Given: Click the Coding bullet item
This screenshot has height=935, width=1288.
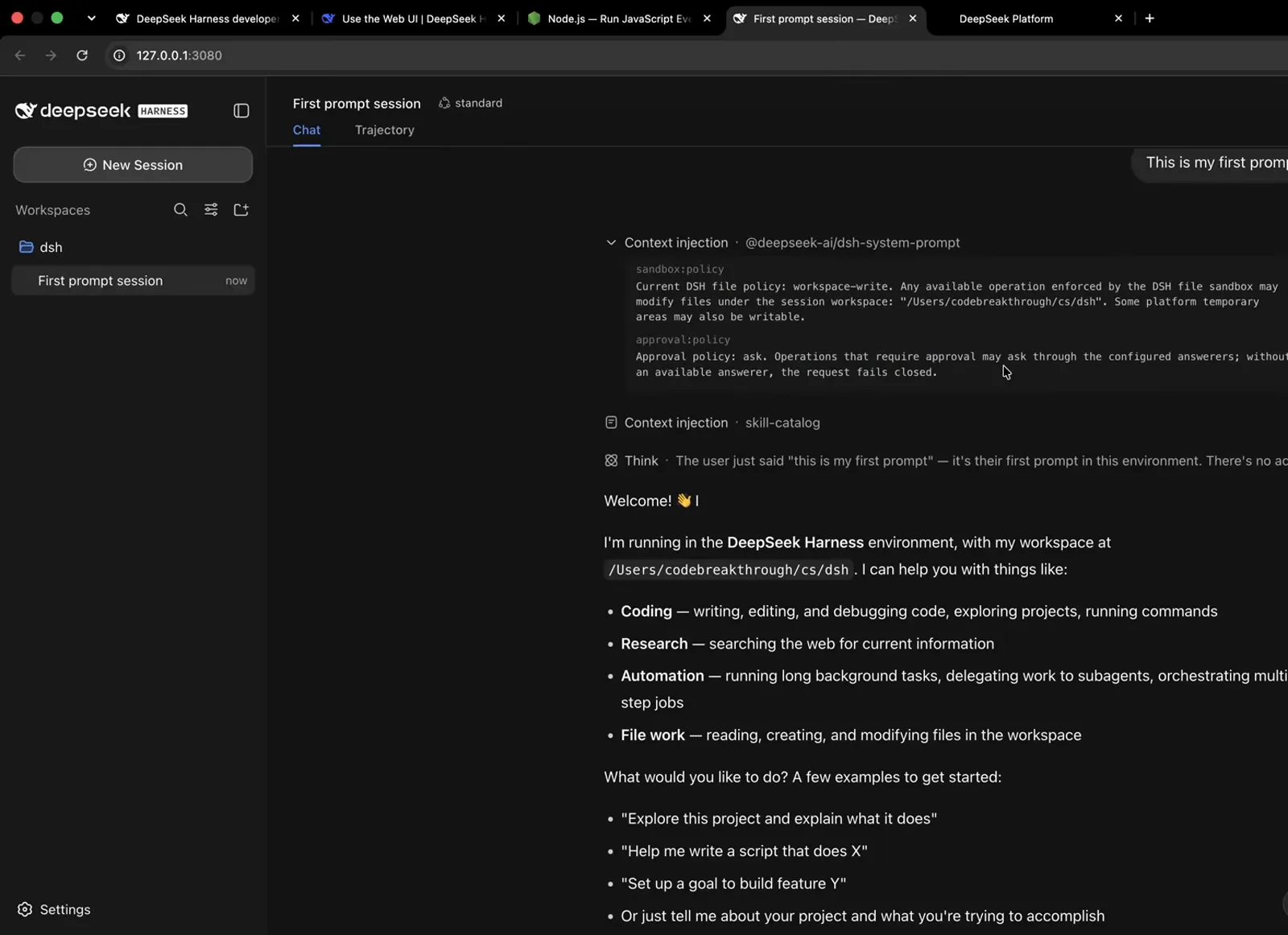Looking at the screenshot, I should coord(919,612).
